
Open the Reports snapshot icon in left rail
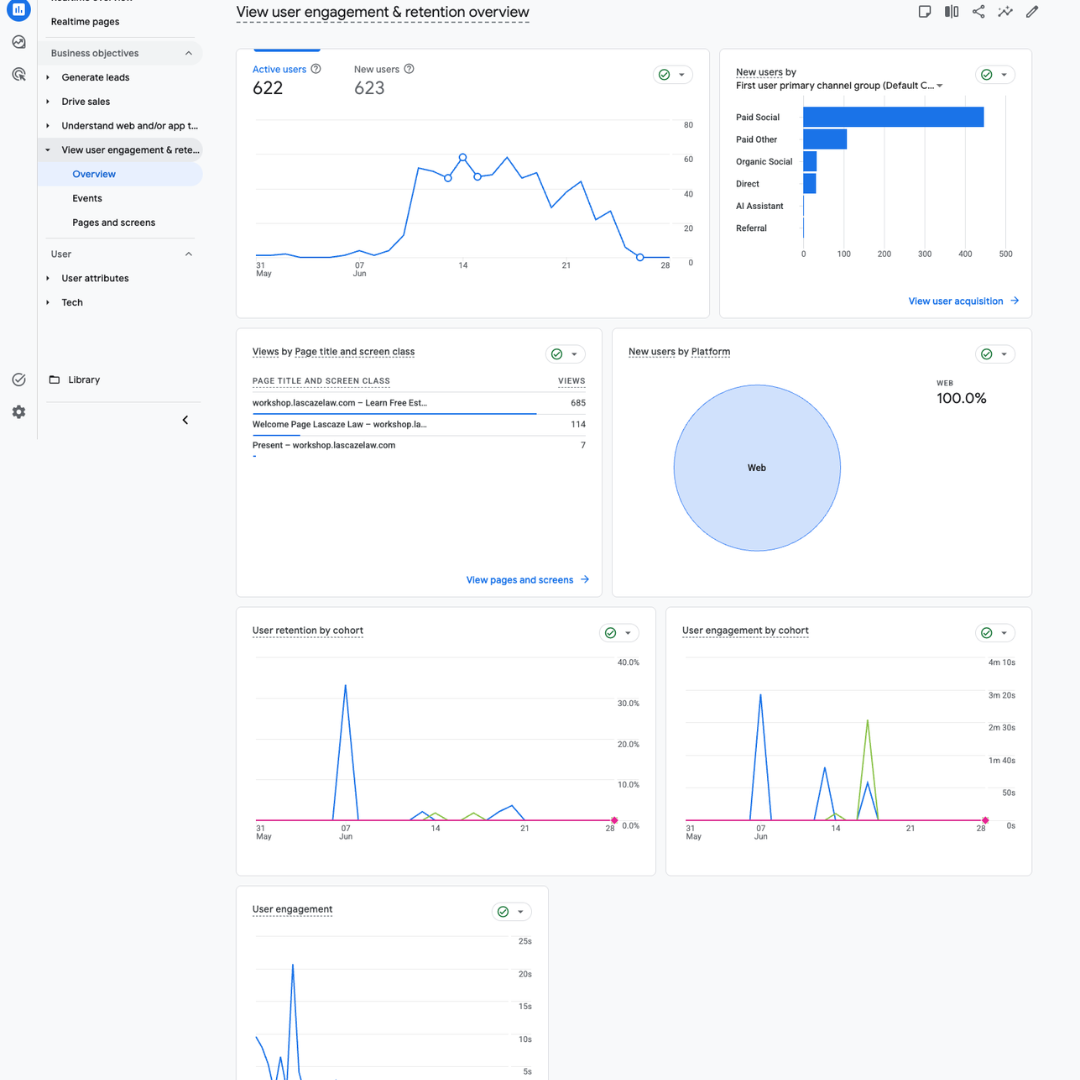(19, 10)
